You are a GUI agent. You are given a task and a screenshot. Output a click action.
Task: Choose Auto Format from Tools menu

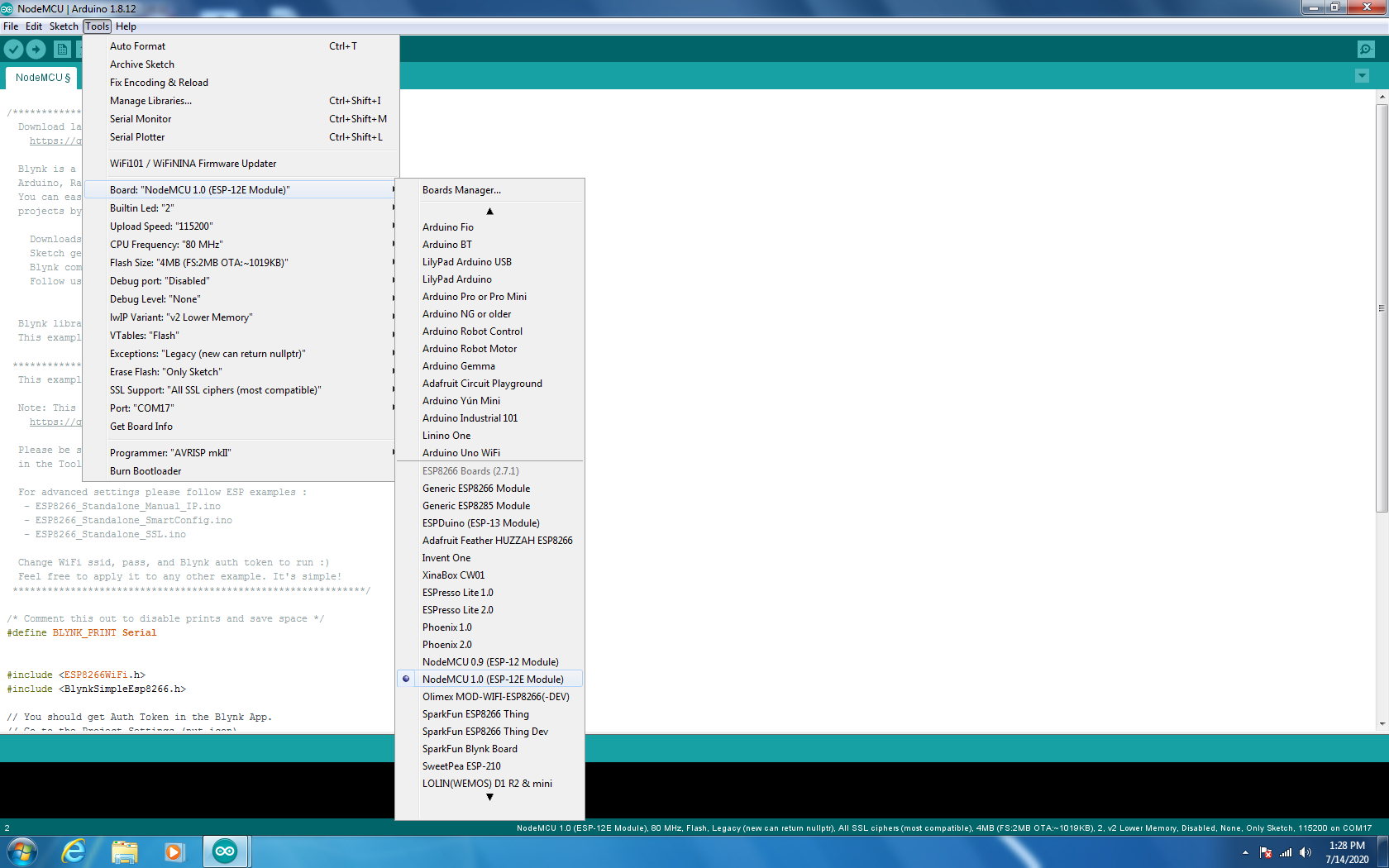[239, 46]
